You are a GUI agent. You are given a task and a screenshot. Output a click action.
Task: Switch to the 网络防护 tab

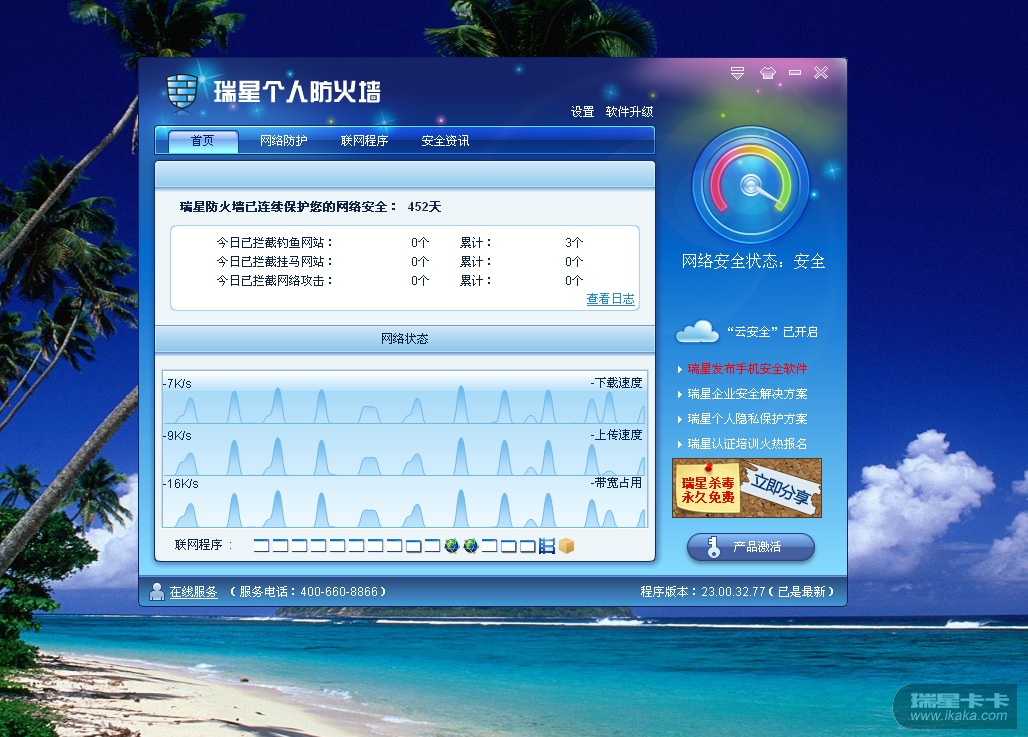[283, 140]
